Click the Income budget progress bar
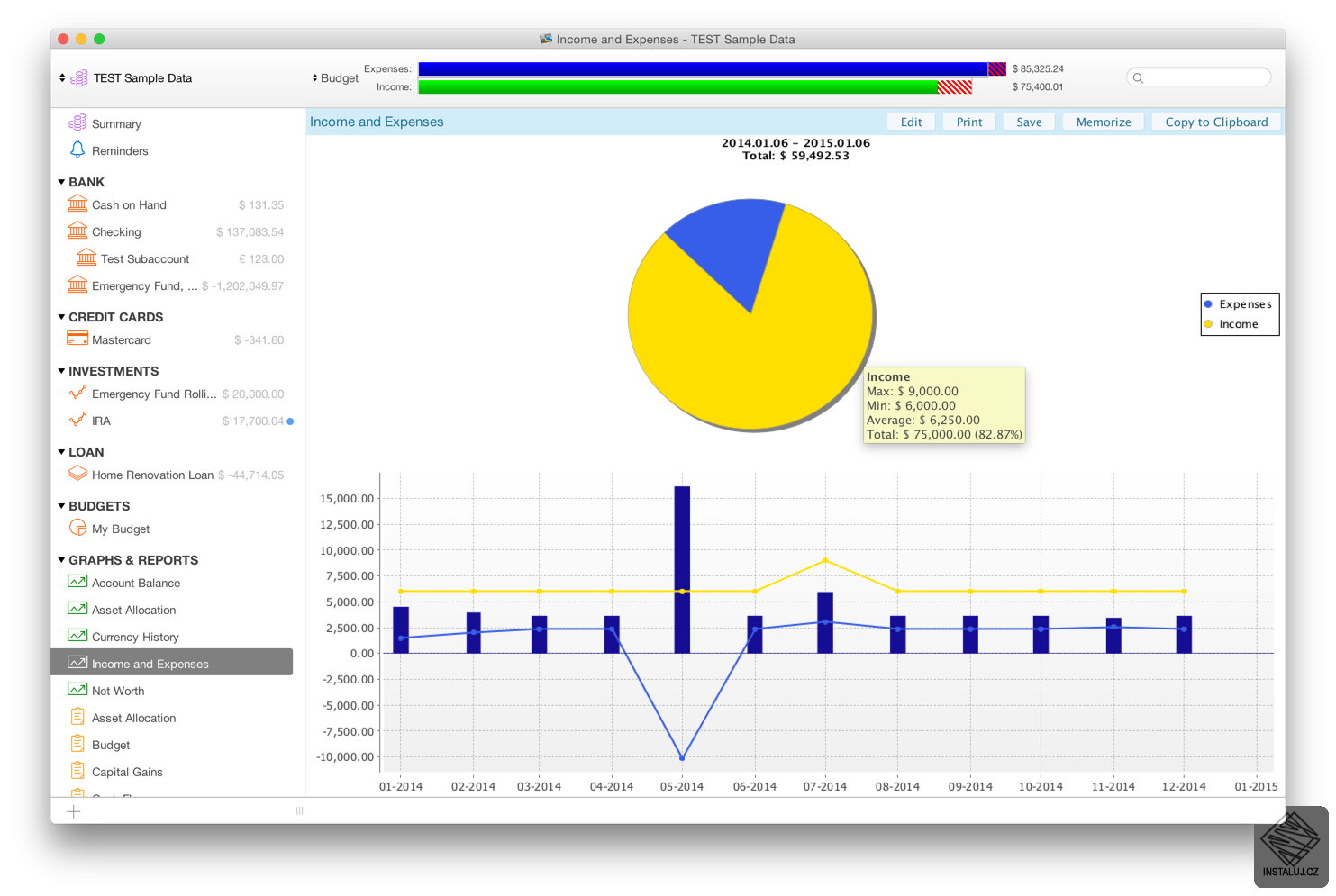This screenshot has width=1336, height=896. coord(695,87)
